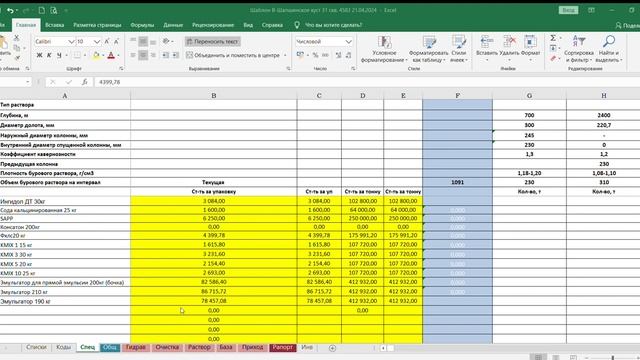Open Сортировка и фильтр menu
Screen dimensions: 640x360
pos(579,49)
